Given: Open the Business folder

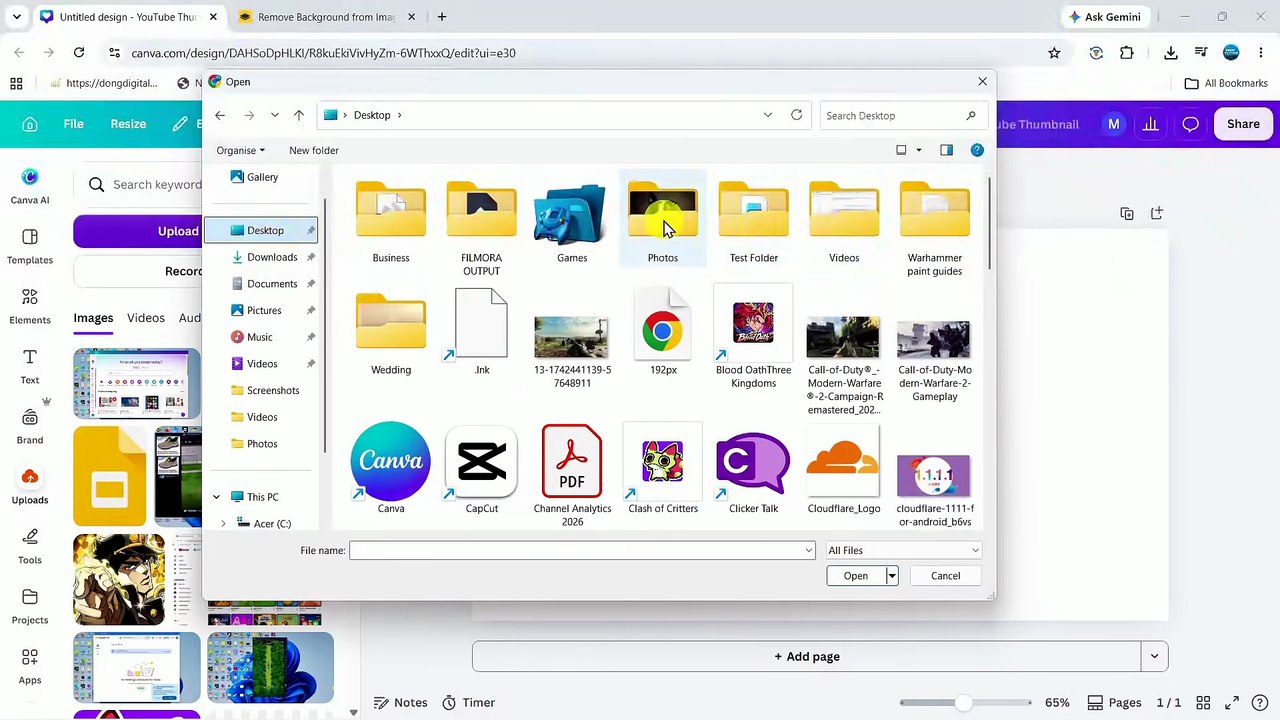Looking at the screenshot, I should 391,221.
